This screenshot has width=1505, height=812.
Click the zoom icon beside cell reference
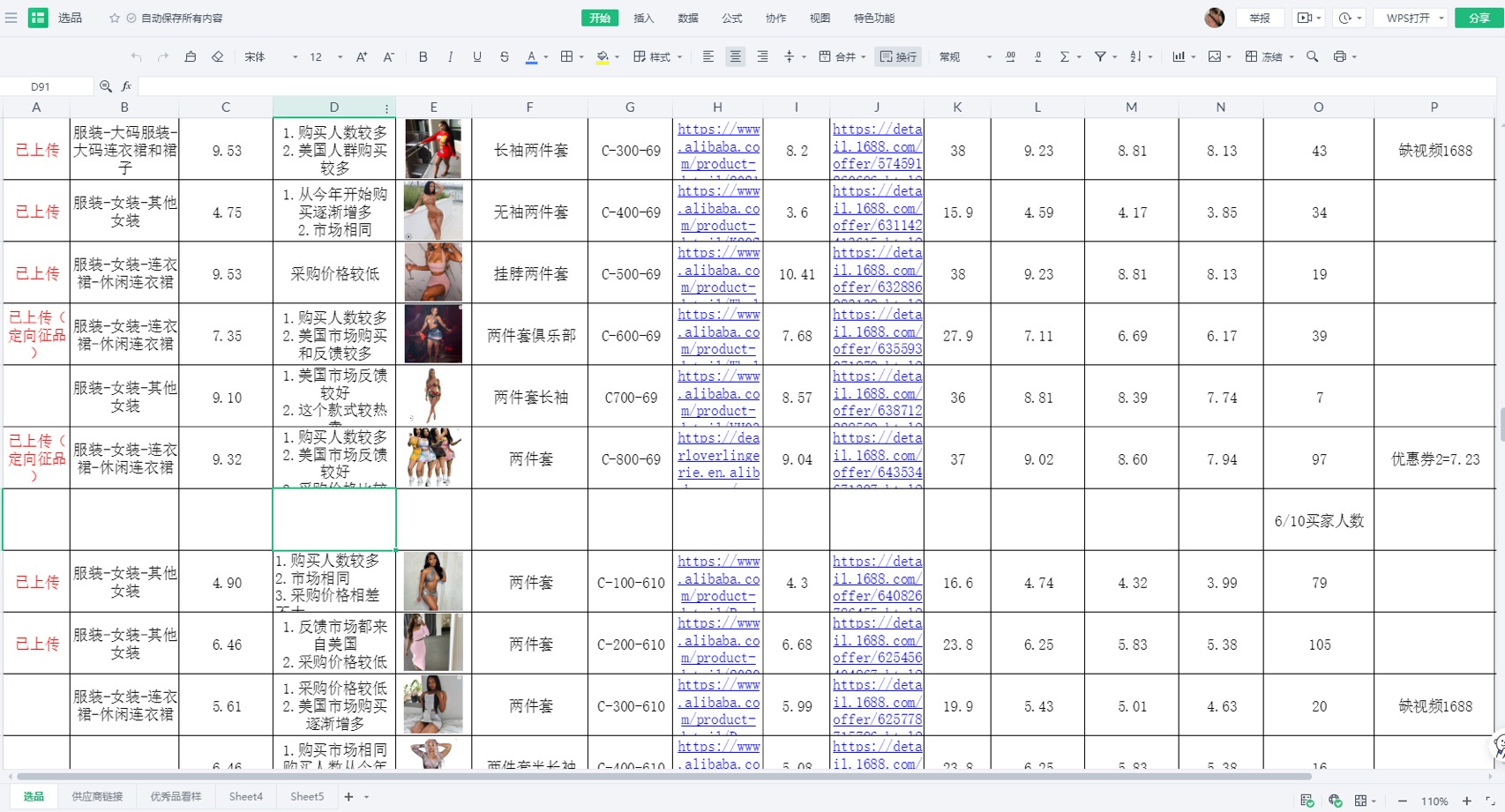coord(106,86)
